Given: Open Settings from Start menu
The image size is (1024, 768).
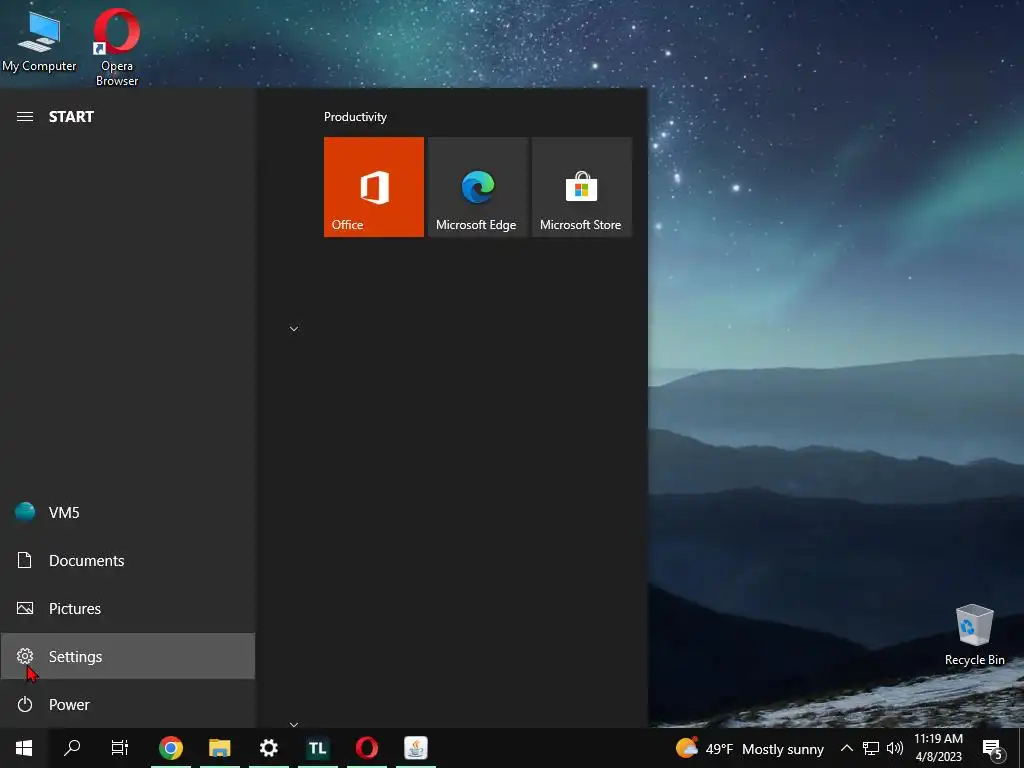Looking at the screenshot, I should [128, 656].
